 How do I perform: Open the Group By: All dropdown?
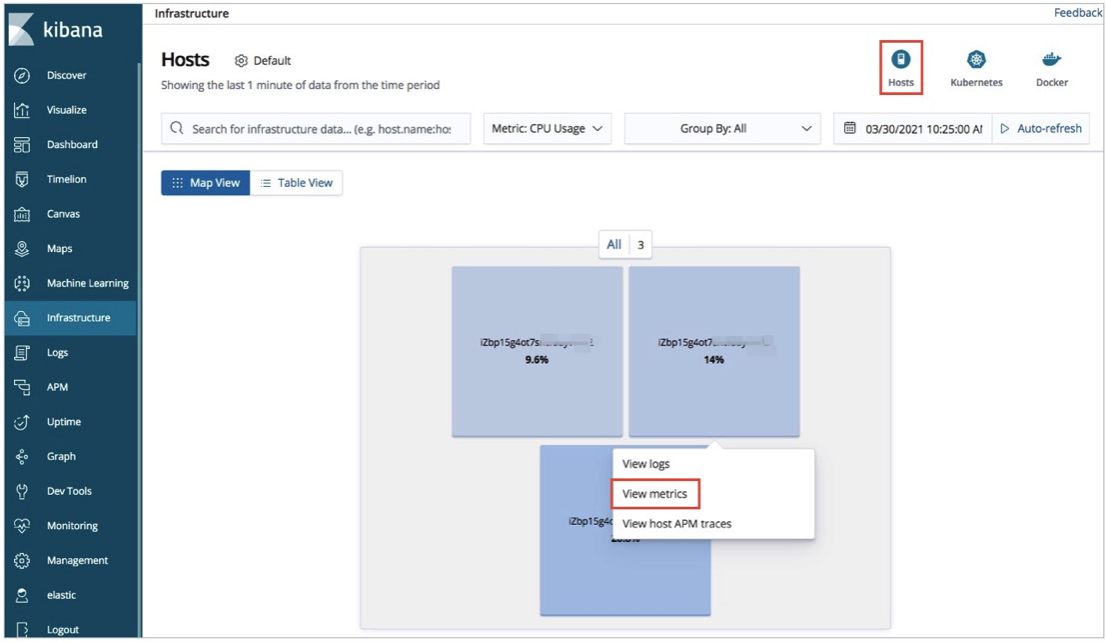(x=722, y=128)
